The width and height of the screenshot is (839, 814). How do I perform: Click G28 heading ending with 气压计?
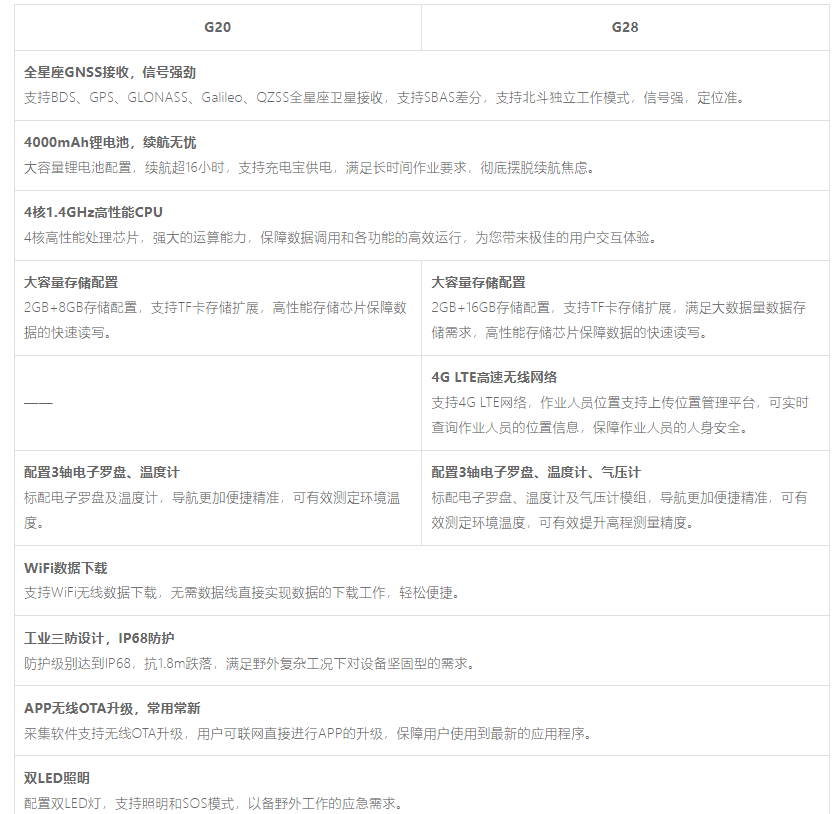click(x=536, y=472)
